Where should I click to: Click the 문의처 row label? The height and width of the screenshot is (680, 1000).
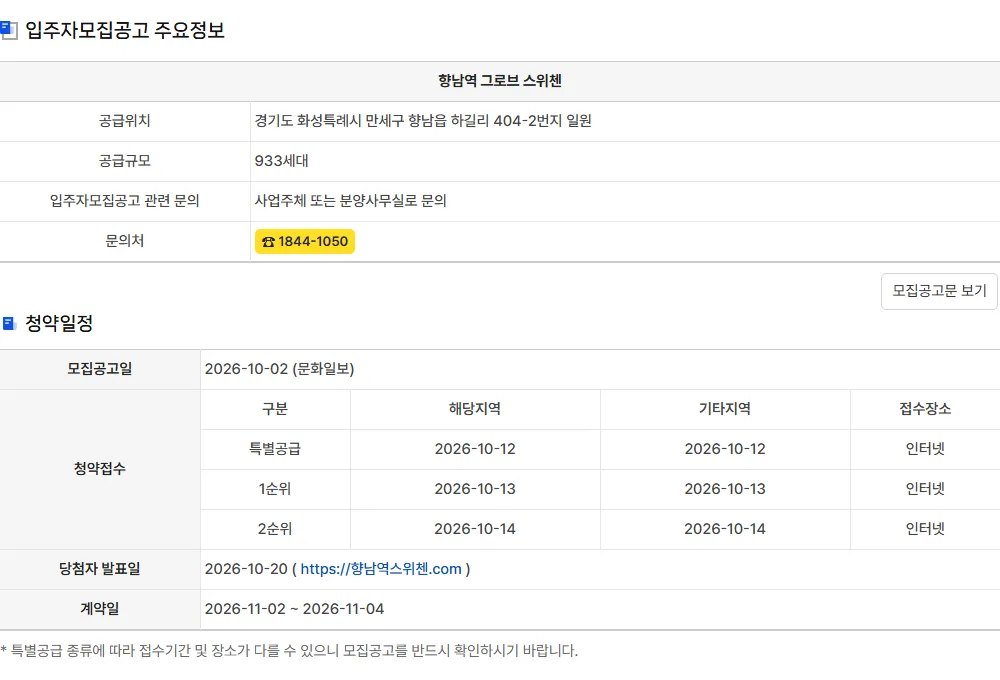[x=124, y=241]
